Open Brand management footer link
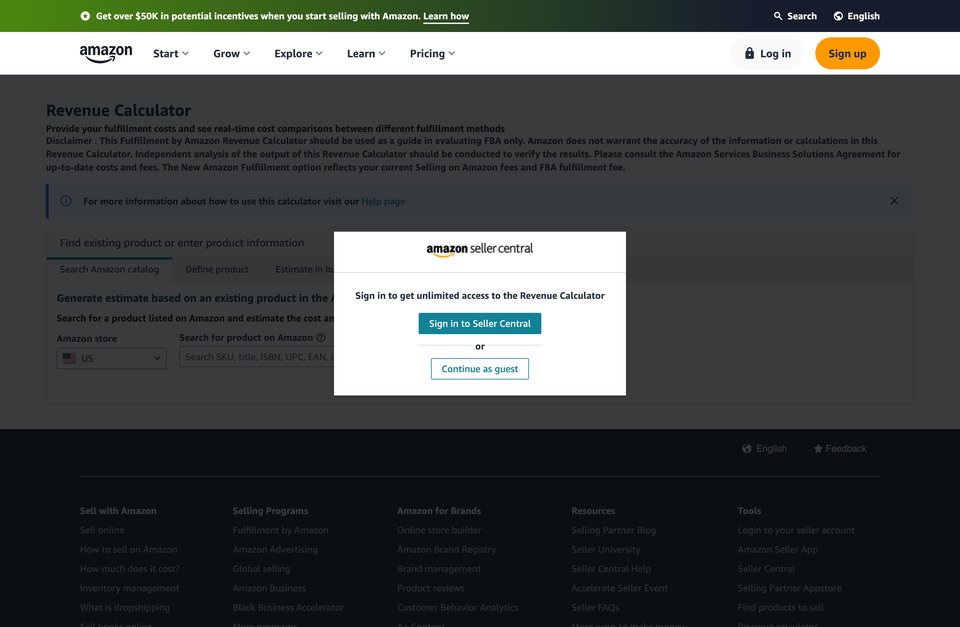Image resolution: width=960 pixels, height=627 pixels. coord(439,569)
